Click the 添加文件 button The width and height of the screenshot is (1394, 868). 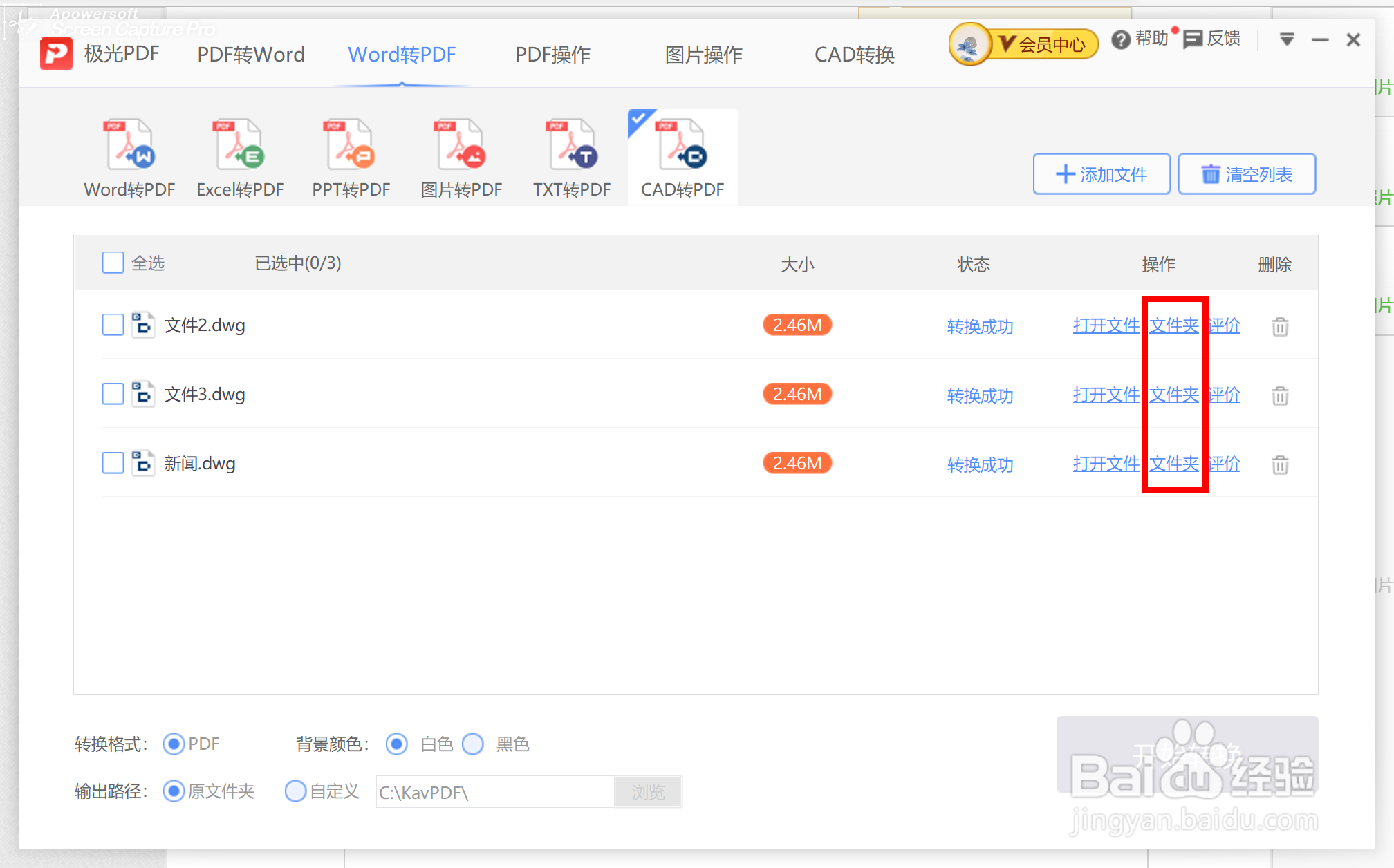1101,174
